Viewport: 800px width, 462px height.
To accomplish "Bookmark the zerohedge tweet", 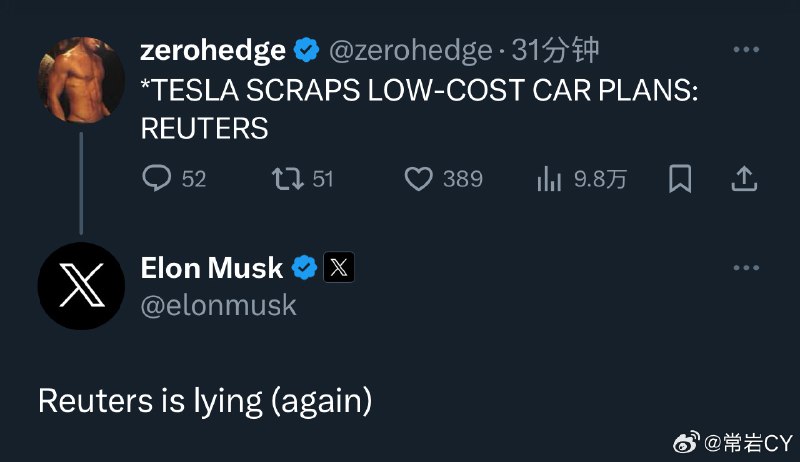I will pos(680,179).
